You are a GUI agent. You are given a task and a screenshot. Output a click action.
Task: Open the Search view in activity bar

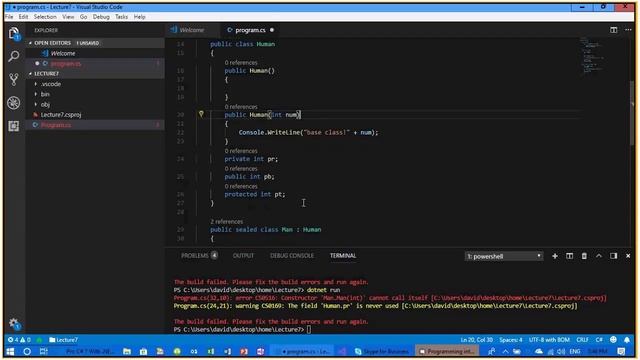(x=14, y=56)
